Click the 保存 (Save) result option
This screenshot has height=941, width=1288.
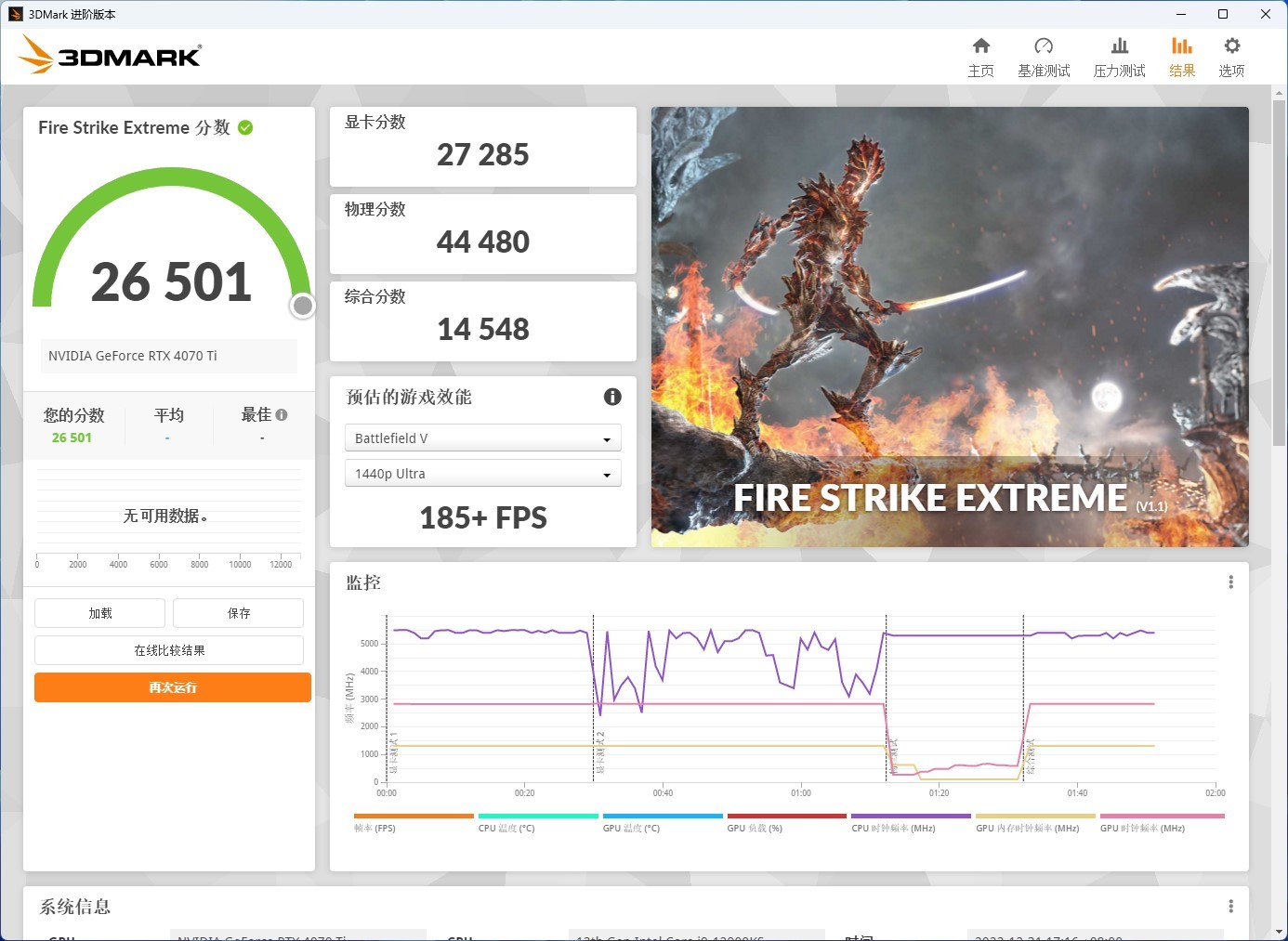[x=238, y=612]
